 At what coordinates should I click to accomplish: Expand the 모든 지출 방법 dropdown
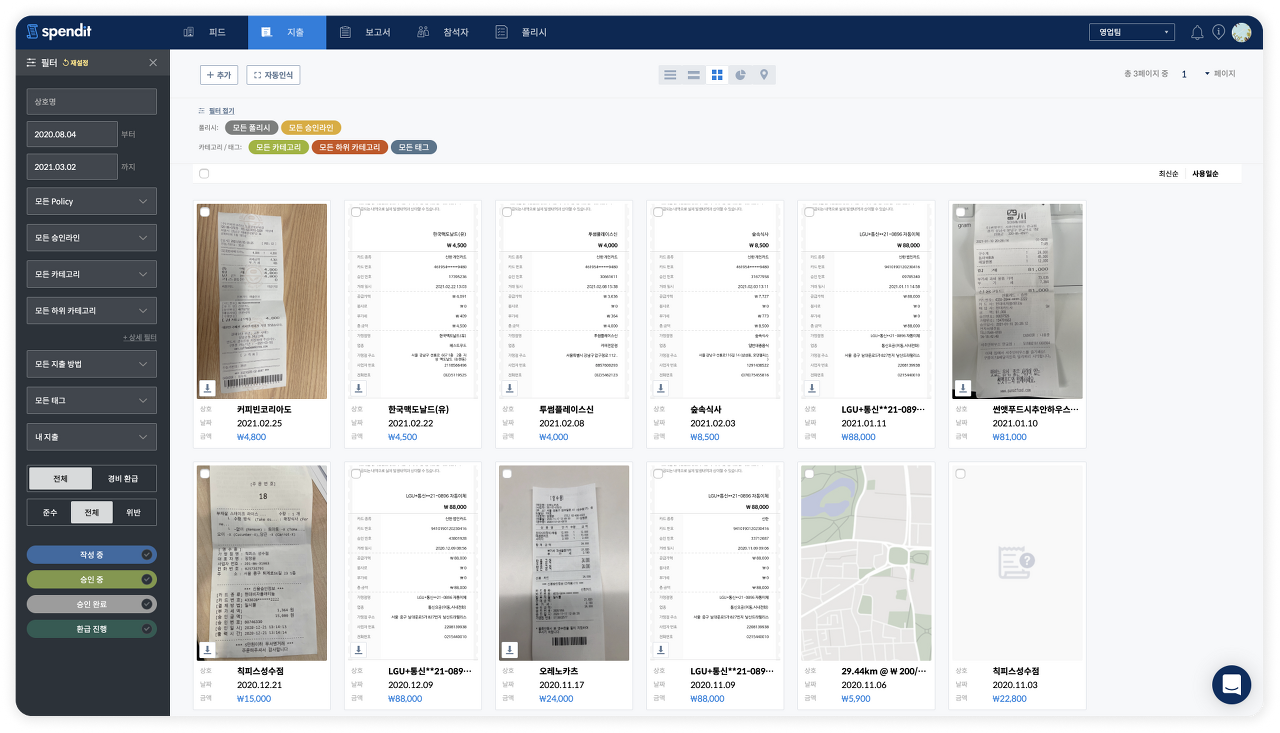coord(92,364)
